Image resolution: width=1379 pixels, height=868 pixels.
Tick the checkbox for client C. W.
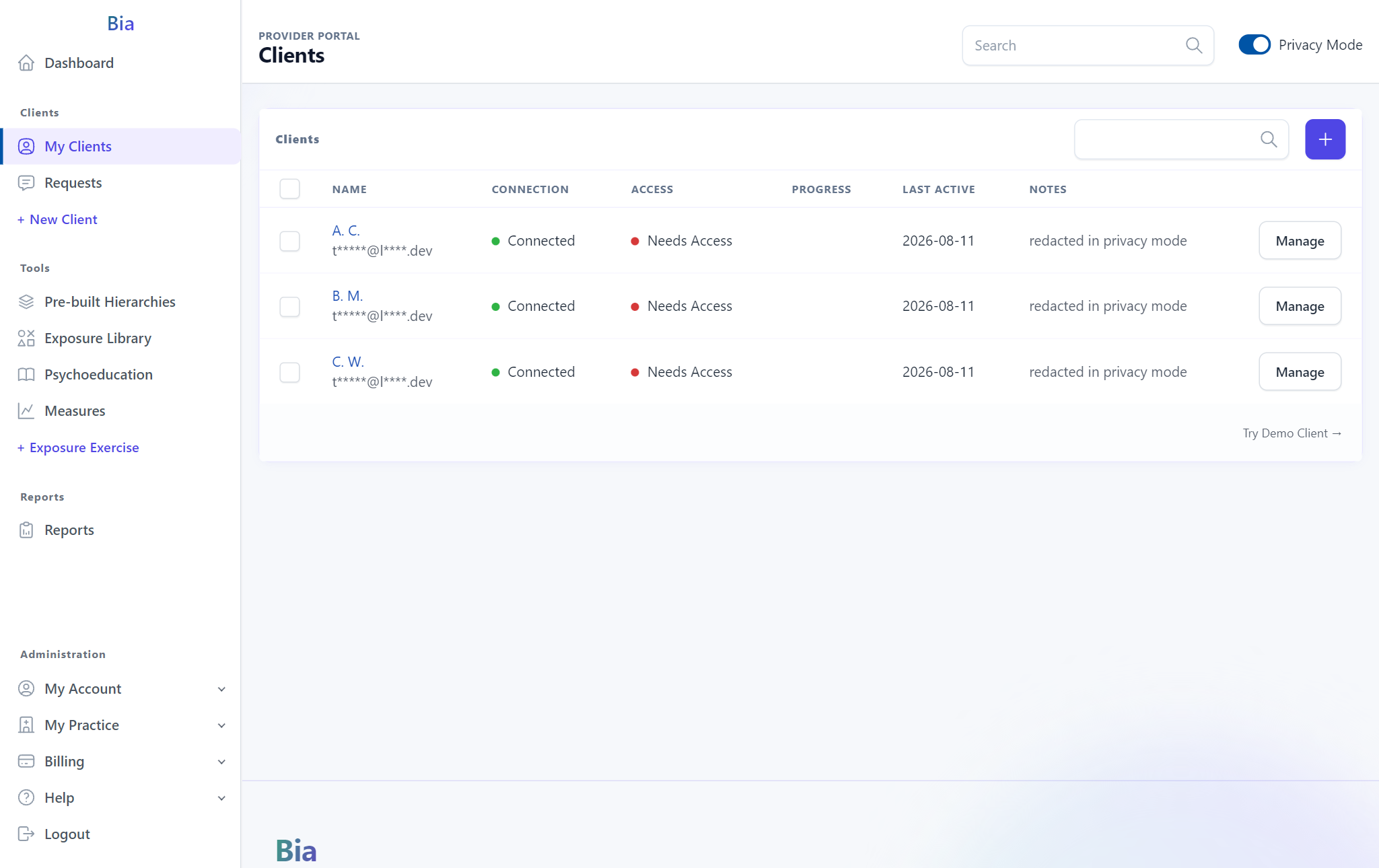coord(289,372)
